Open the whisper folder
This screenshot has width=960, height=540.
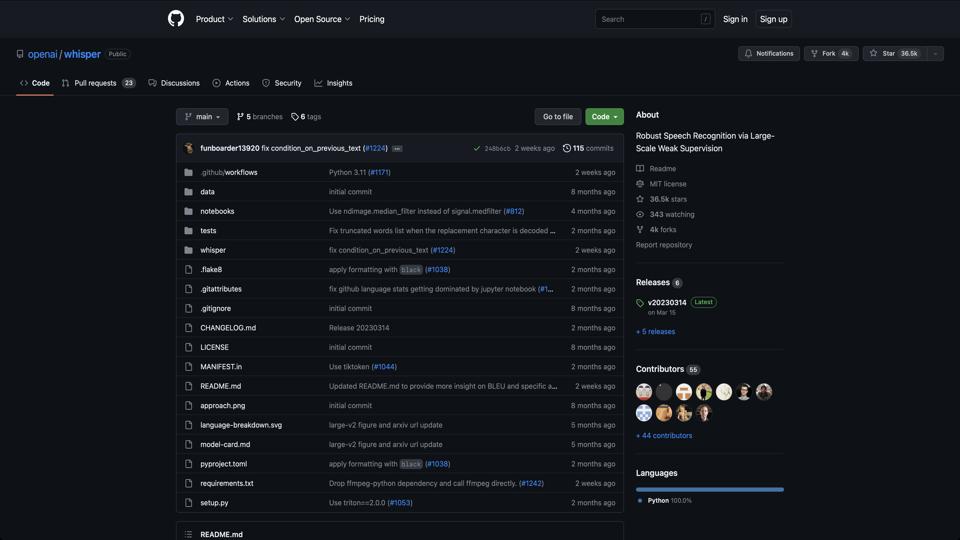pyautogui.click(x=213, y=250)
